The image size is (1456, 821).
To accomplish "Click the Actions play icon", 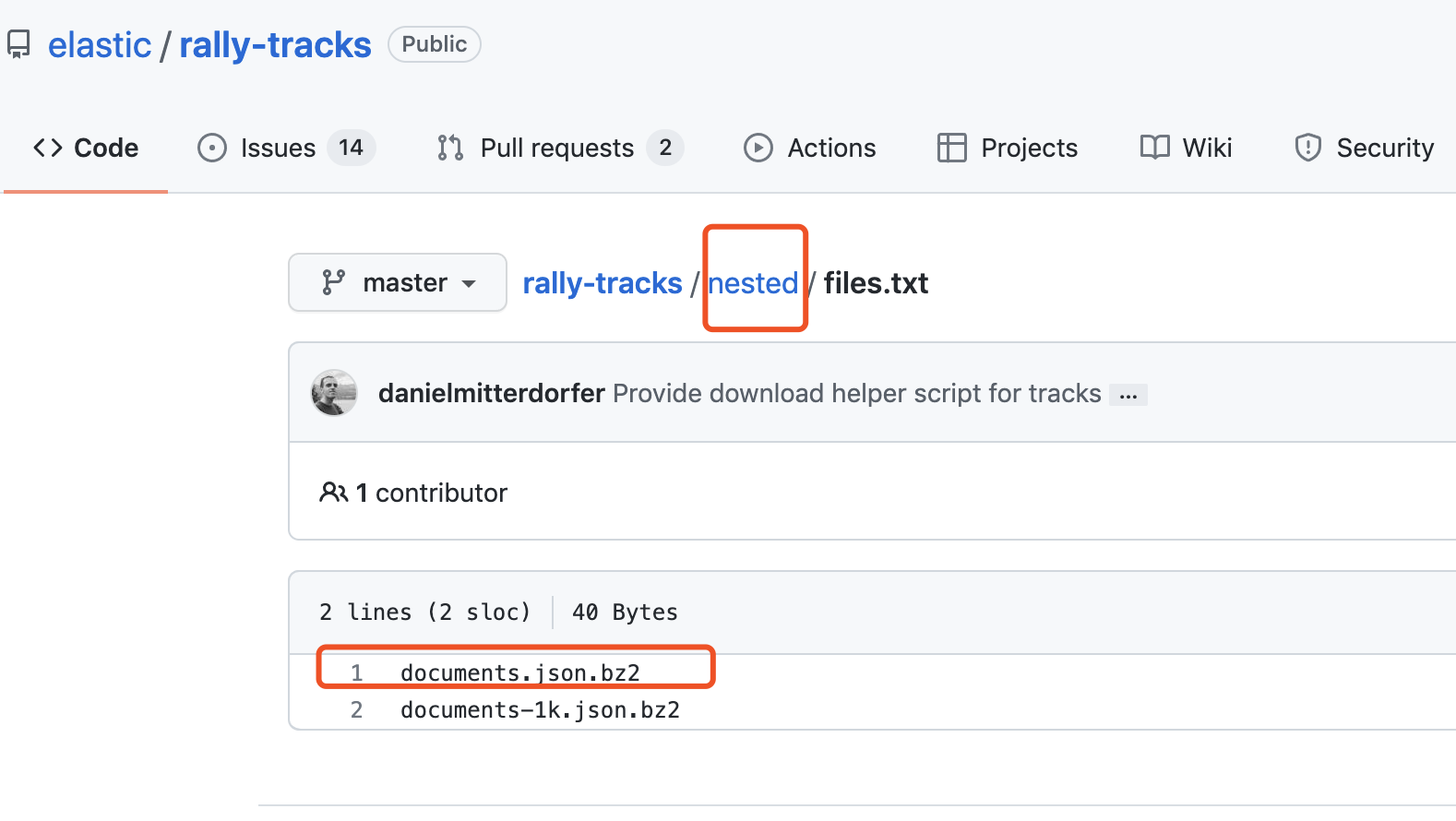I will point(758,148).
